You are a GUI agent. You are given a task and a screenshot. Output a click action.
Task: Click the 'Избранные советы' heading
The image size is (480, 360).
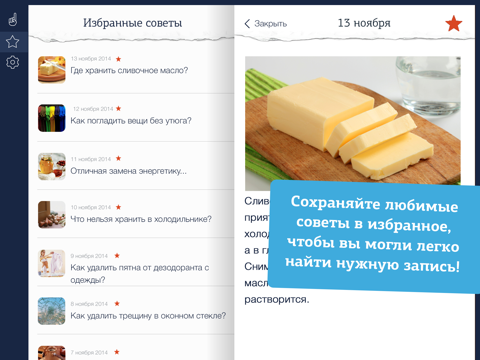point(132,23)
